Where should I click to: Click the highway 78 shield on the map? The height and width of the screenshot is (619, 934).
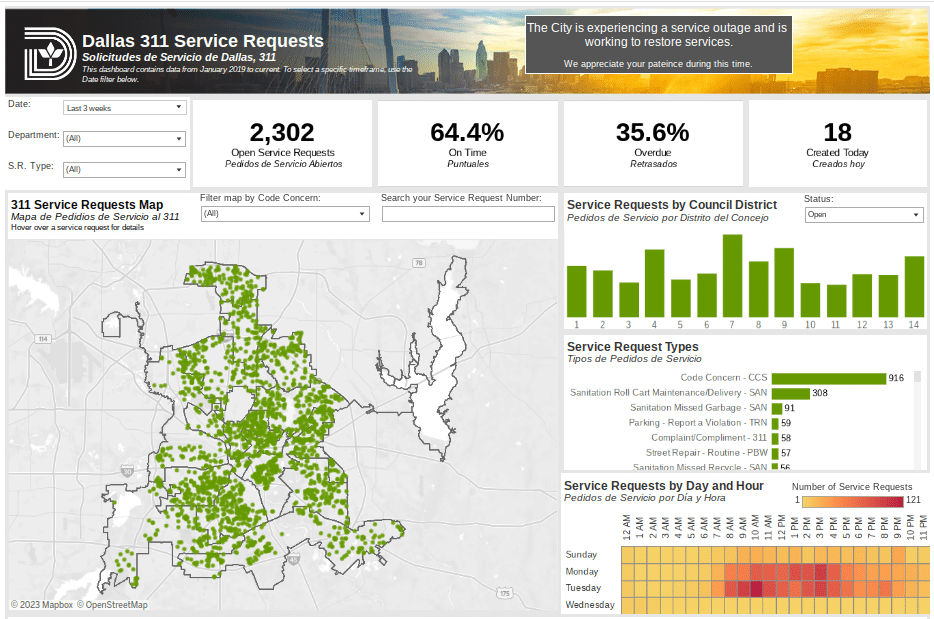click(419, 263)
